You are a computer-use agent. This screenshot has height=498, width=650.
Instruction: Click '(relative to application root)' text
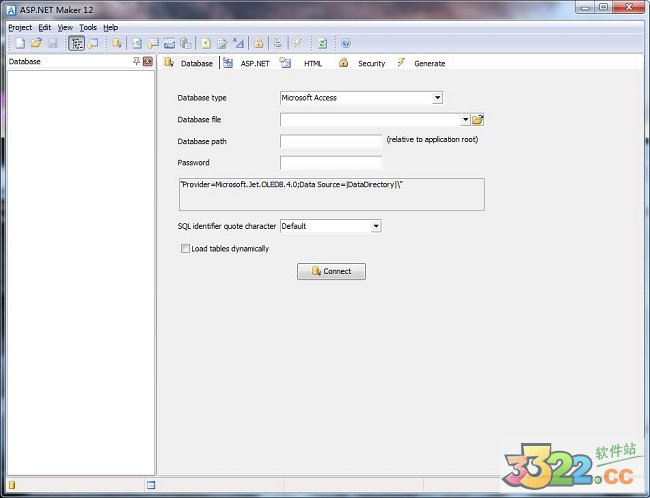click(x=432, y=140)
